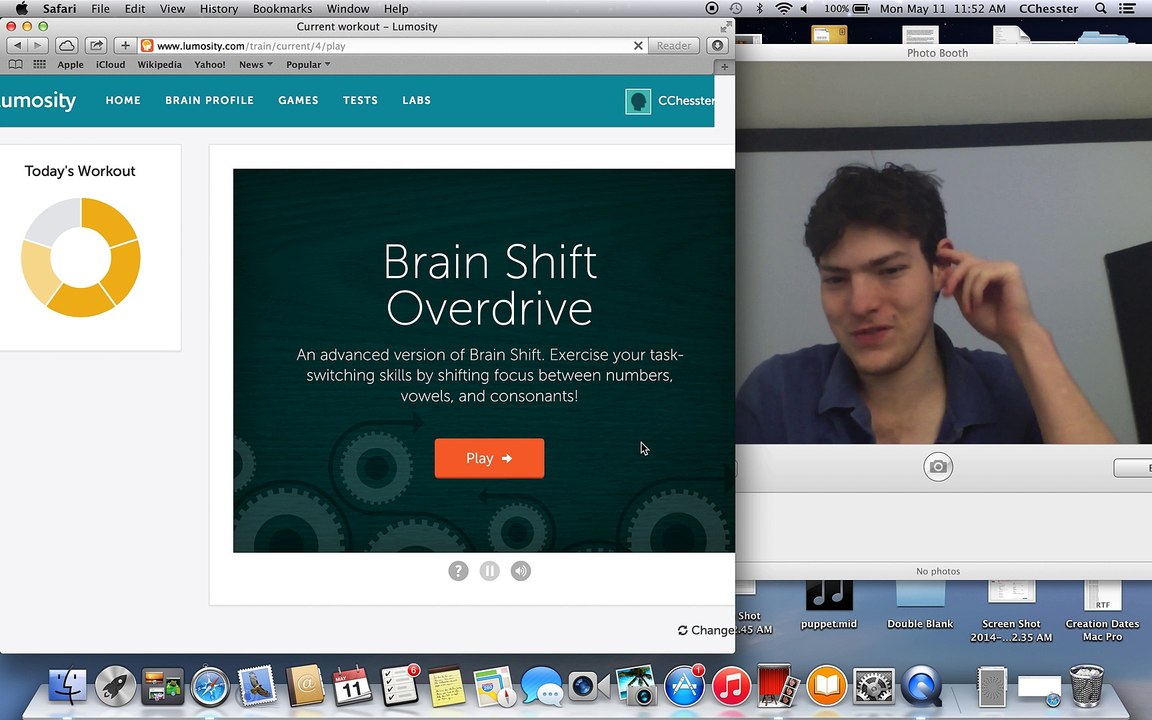Open the History menu
This screenshot has width=1152, height=720.
click(x=219, y=9)
